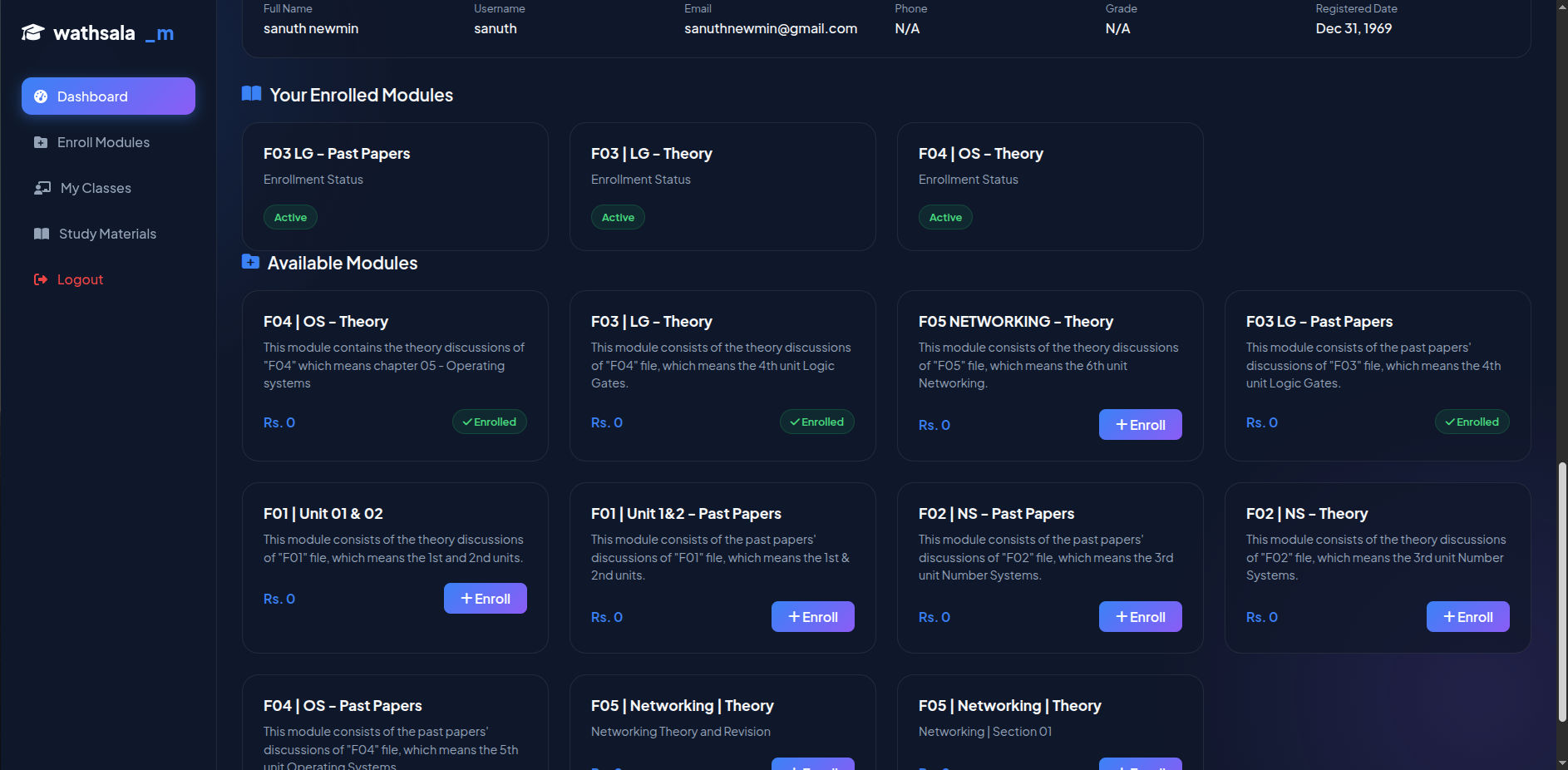
Task: Click the Study Materials book icon
Action: (42, 234)
